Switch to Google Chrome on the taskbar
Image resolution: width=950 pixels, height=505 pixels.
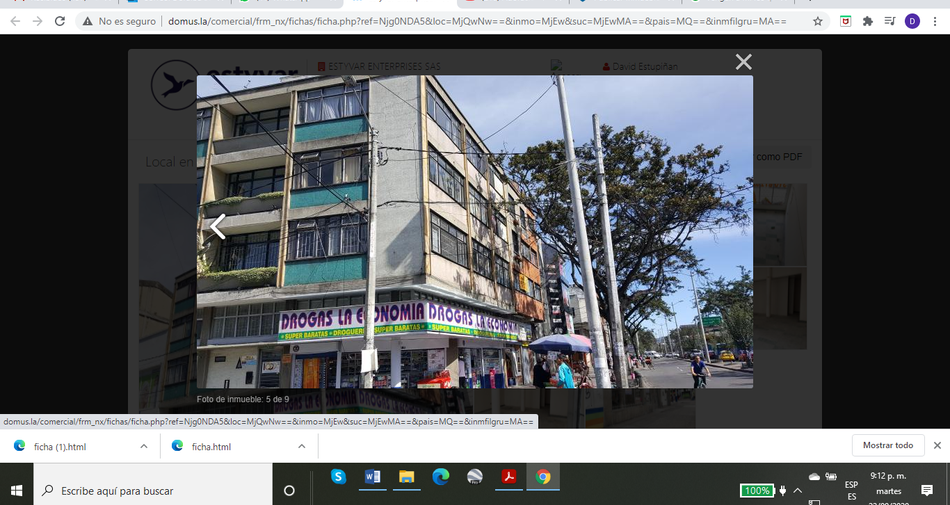[543, 477]
